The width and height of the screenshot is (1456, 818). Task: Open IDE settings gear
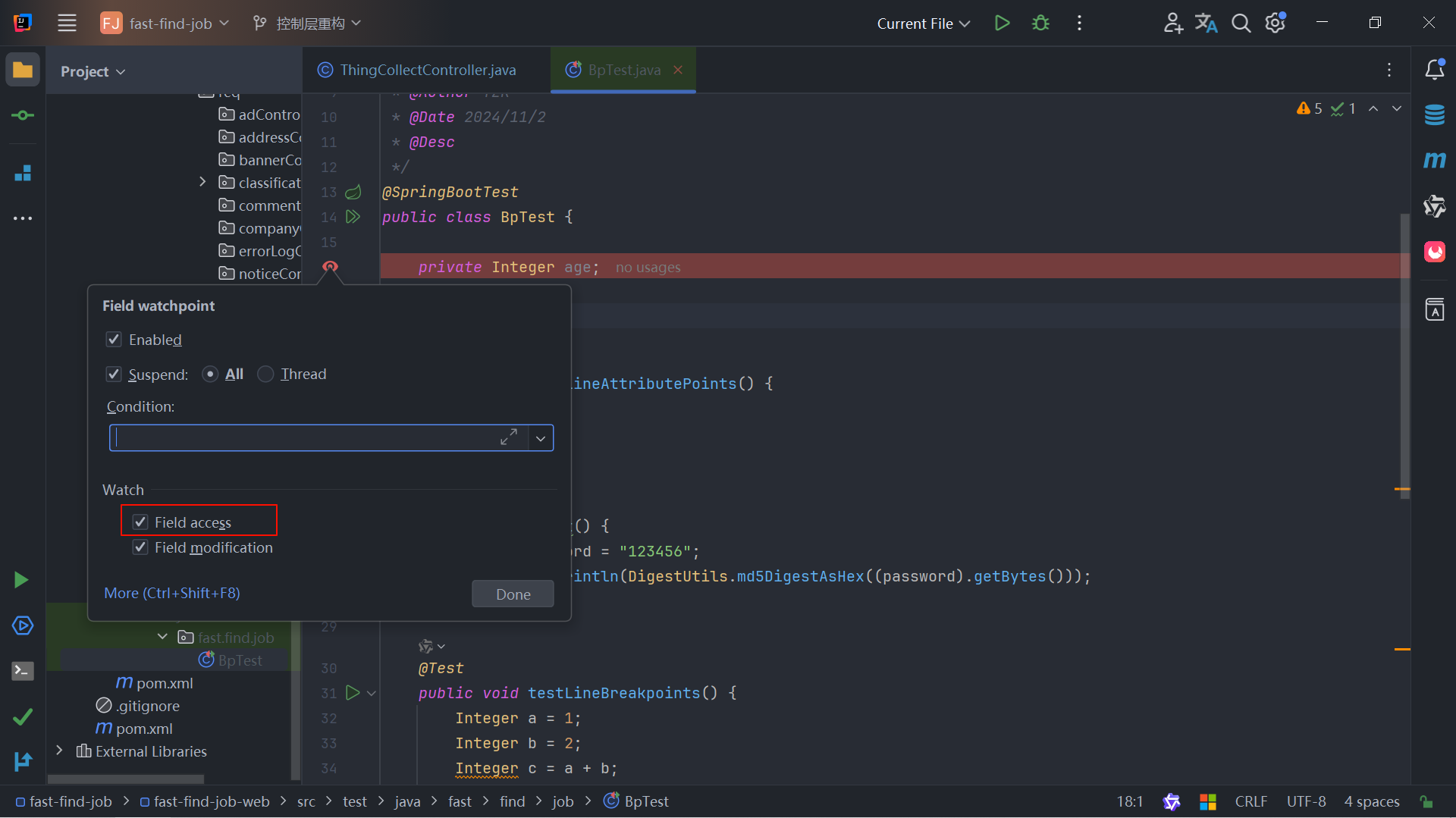click(x=1276, y=23)
